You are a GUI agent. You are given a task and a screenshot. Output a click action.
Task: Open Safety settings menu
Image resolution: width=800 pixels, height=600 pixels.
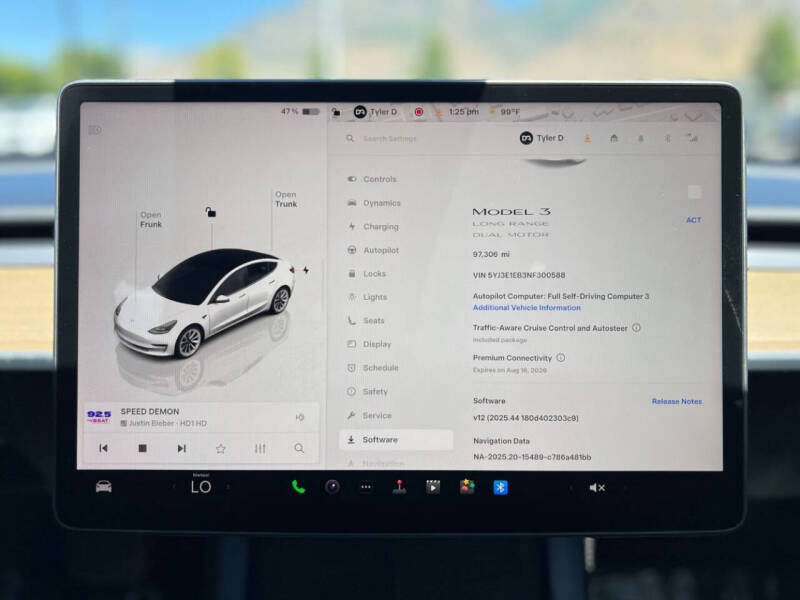tap(367, 391)
